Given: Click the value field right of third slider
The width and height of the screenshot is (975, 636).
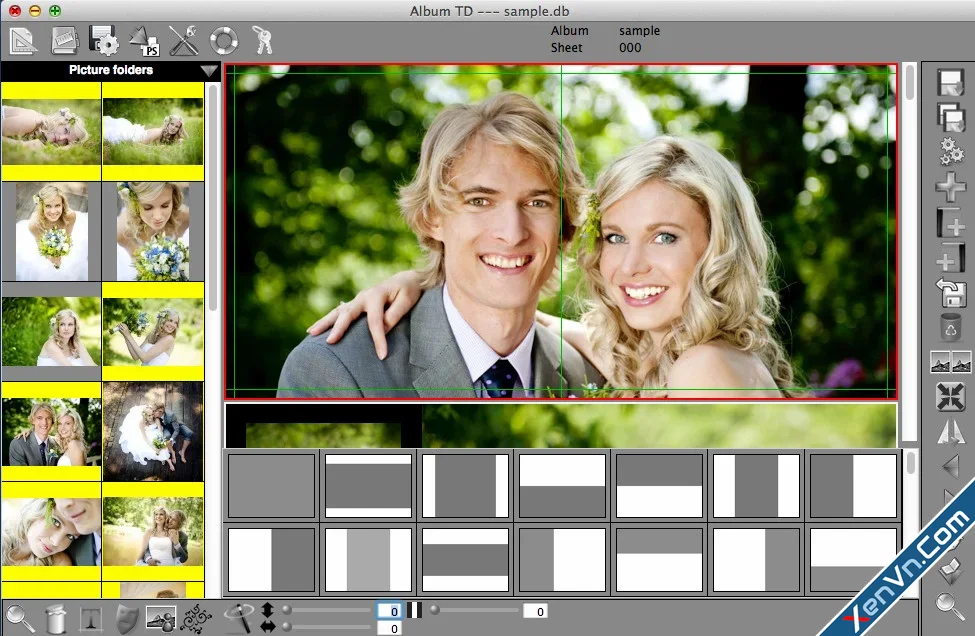Looking at the screenshot, I should [535, 611].
